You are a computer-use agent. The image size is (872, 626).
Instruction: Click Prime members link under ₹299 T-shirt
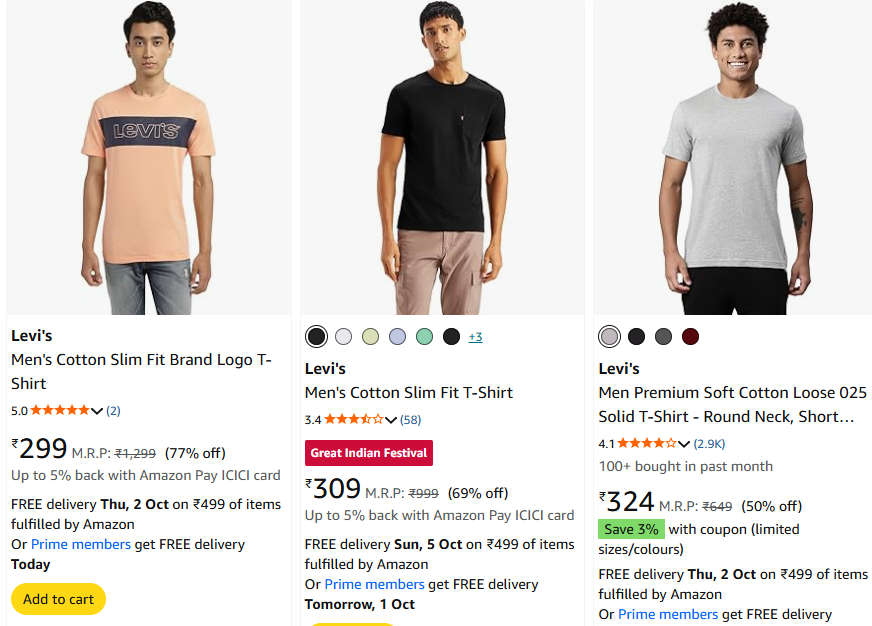[81, 545]
